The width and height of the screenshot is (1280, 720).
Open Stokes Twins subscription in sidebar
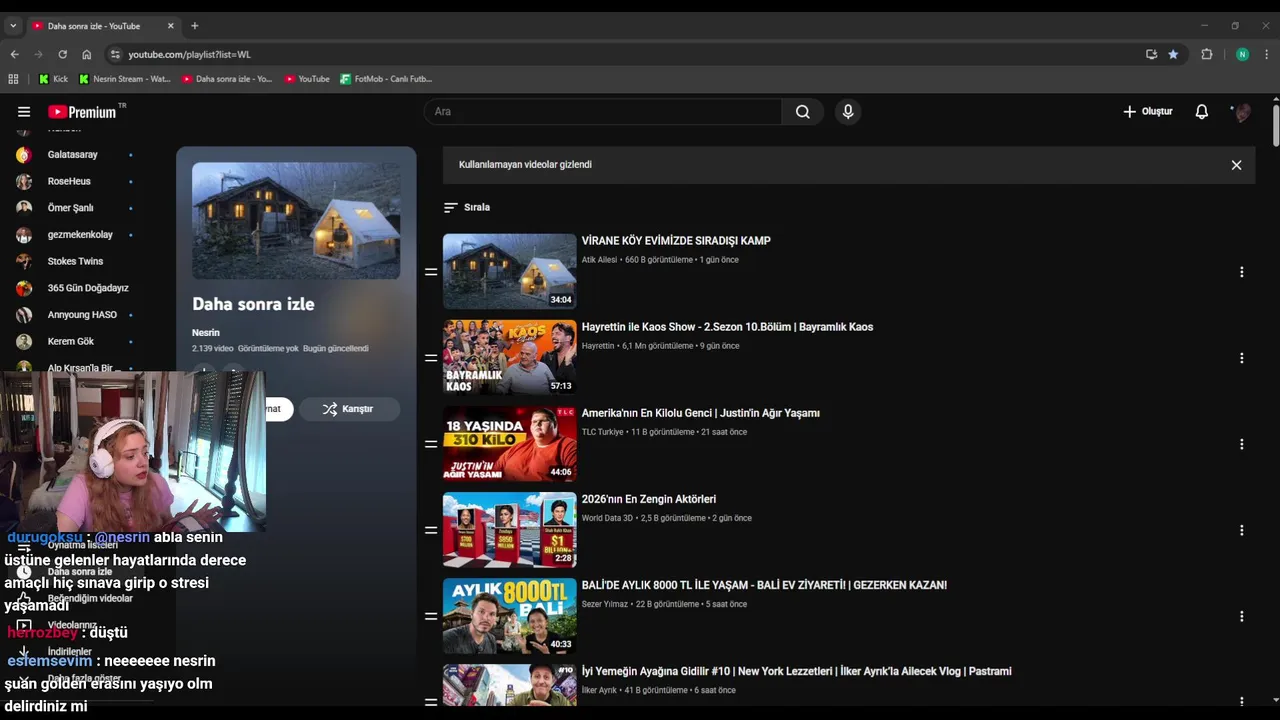[x=75, y=261]
